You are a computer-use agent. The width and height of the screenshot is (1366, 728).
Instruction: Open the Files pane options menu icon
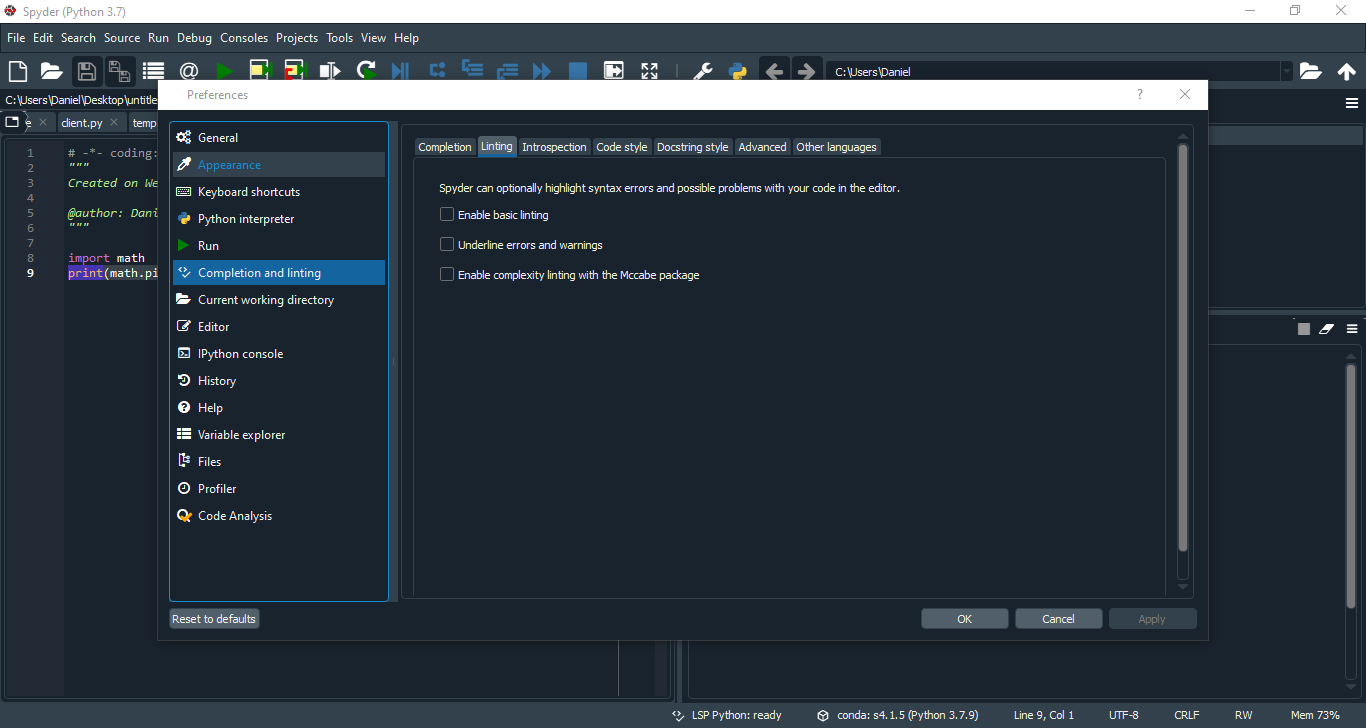(x=1352, y=328)
